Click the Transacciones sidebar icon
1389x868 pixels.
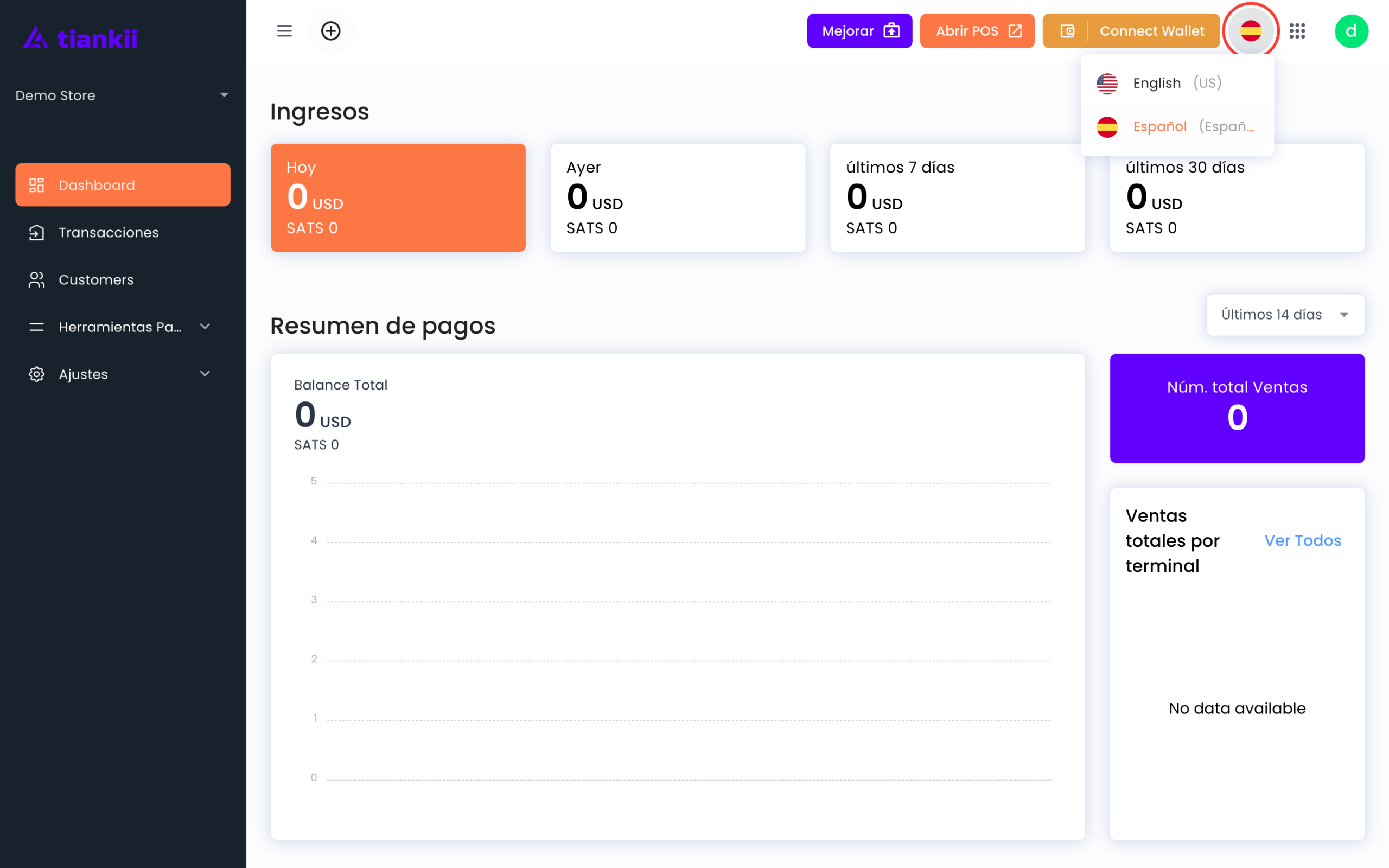coord(37,233)
